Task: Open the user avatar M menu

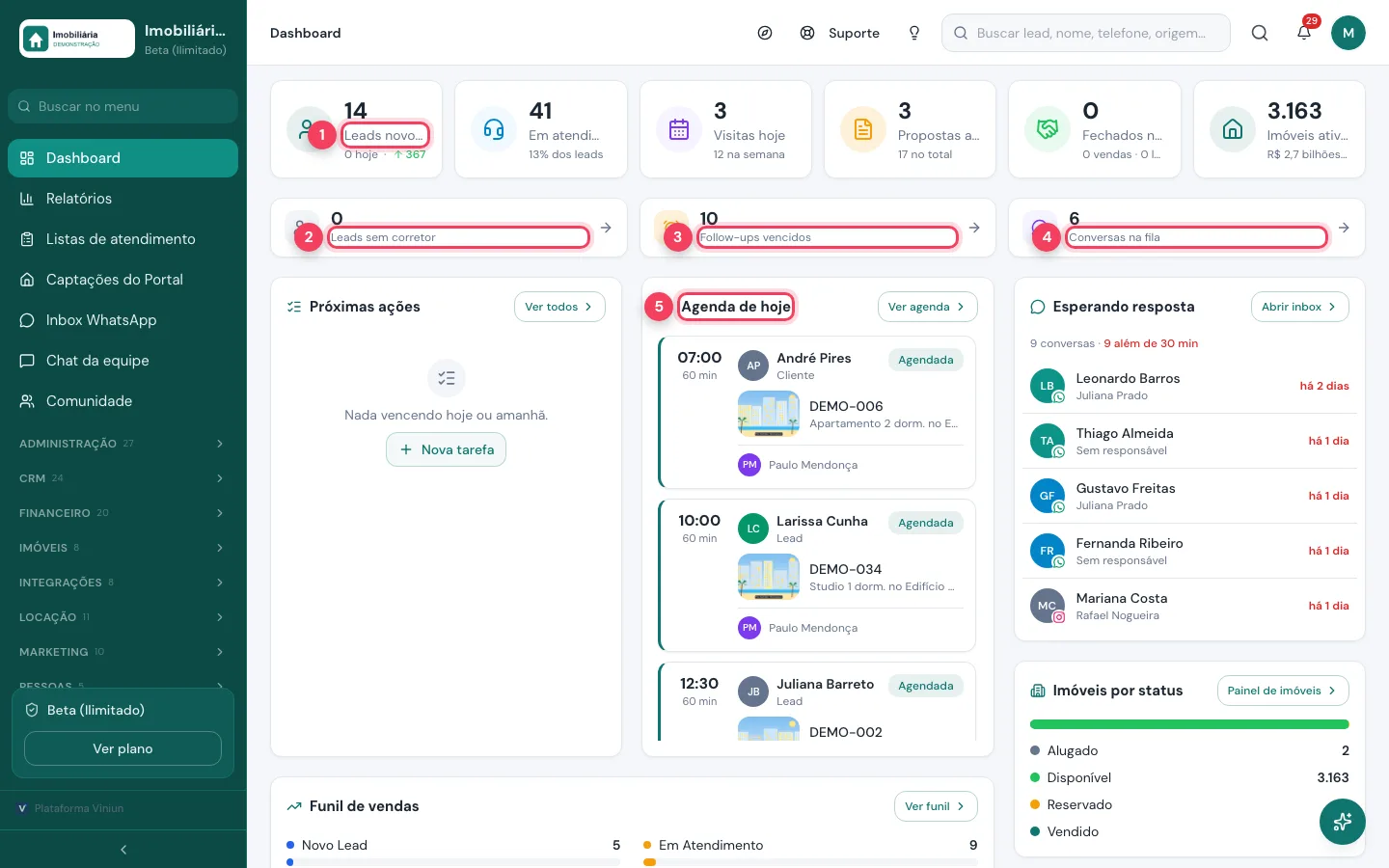Action: click(1348, 33)
